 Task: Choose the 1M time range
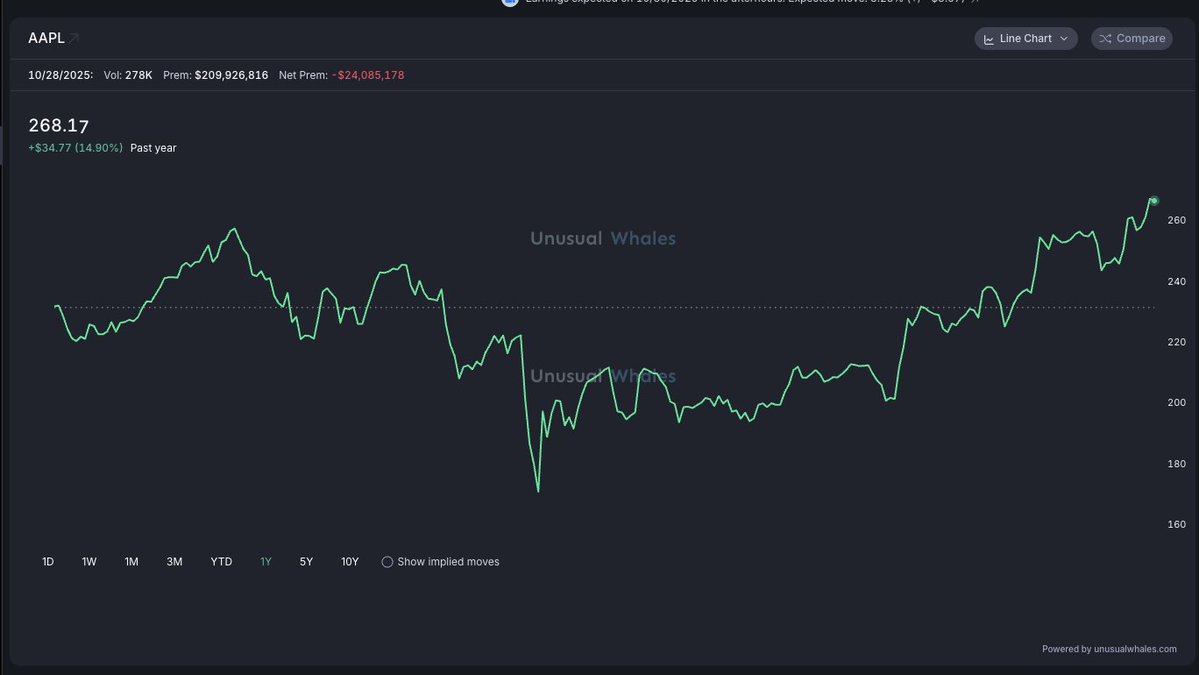tap(131, 562)
